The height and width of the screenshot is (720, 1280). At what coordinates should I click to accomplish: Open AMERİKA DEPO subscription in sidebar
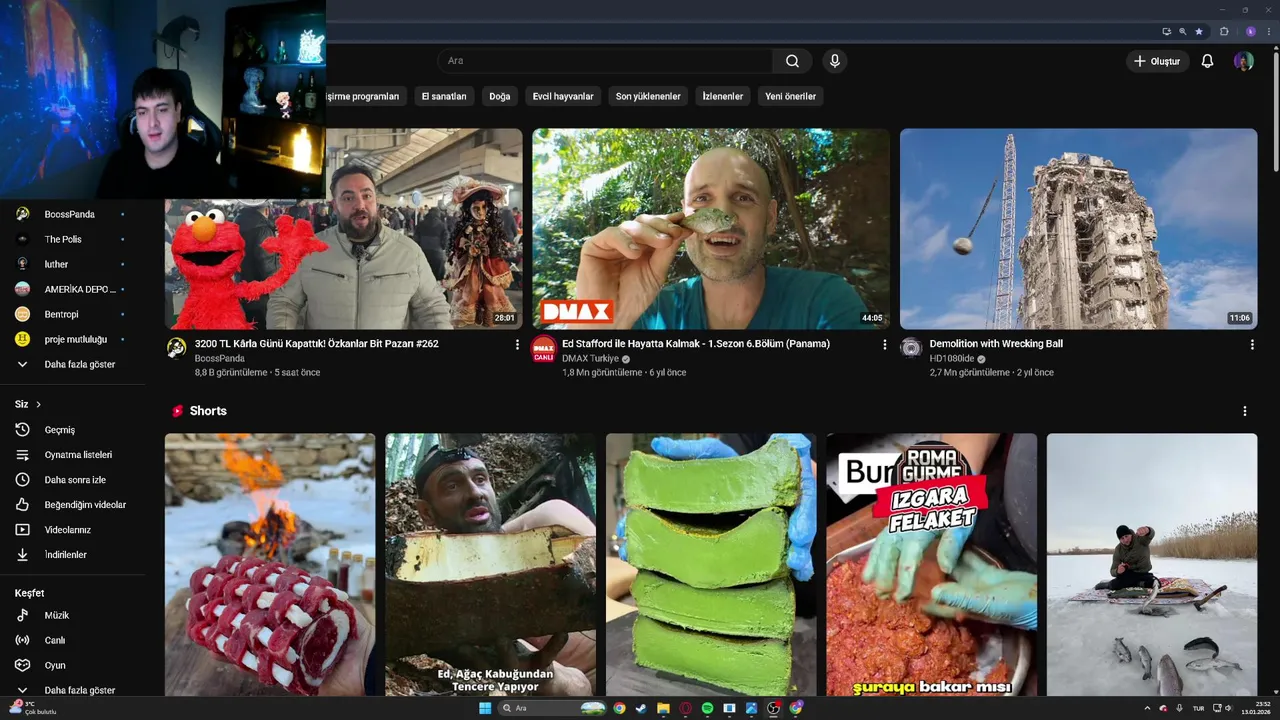tap(72, 289)
